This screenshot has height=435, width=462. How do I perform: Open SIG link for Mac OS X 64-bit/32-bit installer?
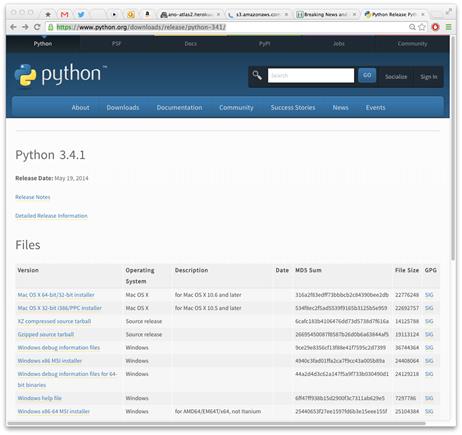(429, 295)
